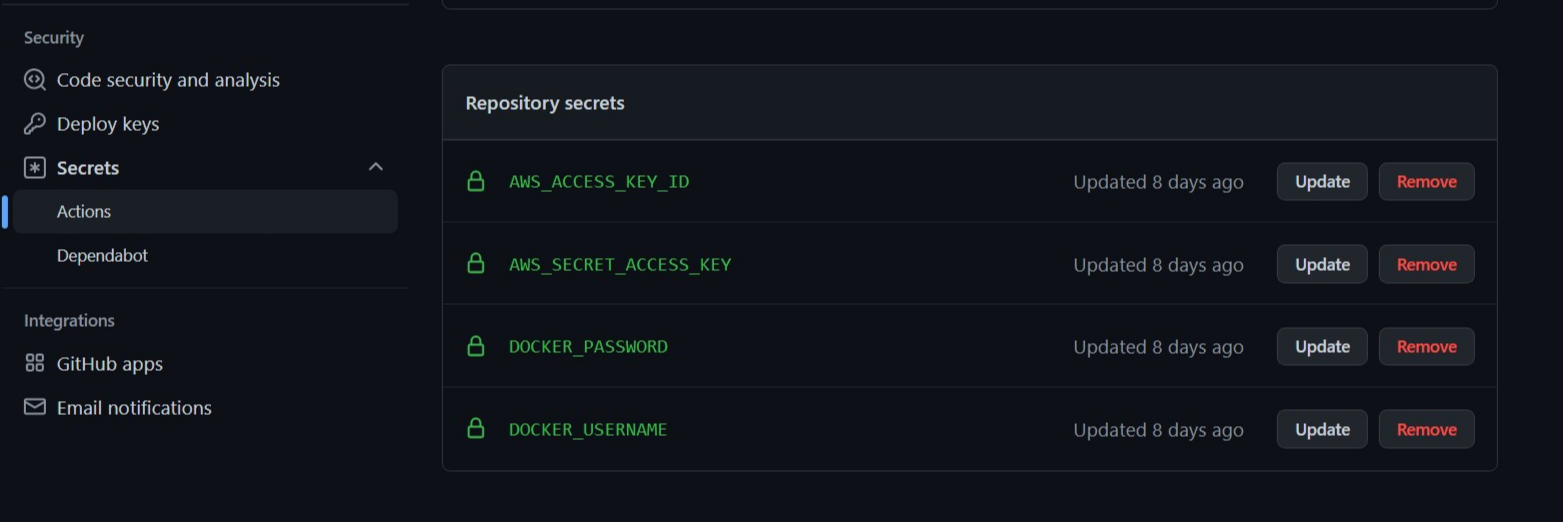Select the DOCKER_PASSWORD secret name

[x=588, y=346]
